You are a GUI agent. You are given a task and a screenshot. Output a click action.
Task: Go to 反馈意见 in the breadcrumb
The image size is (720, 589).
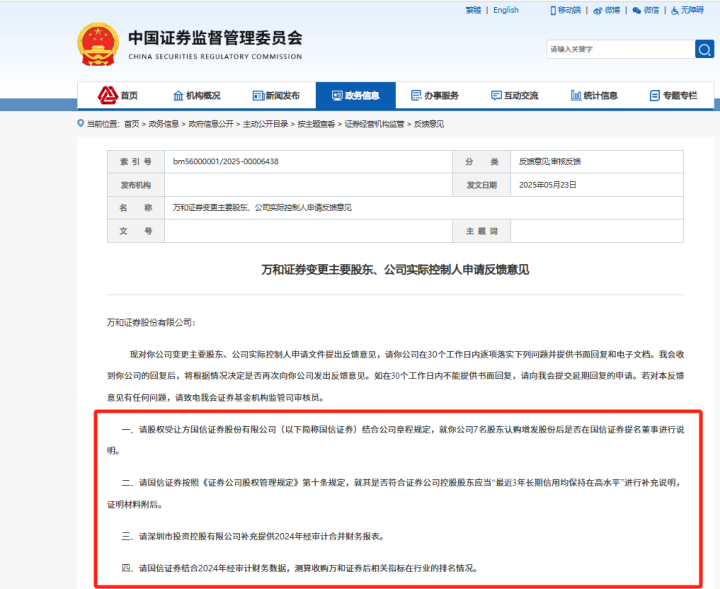(429, 124)
